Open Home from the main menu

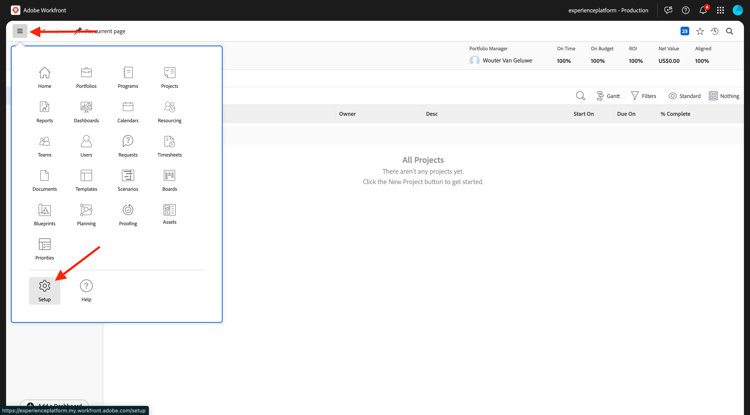(x=44, y=77)
